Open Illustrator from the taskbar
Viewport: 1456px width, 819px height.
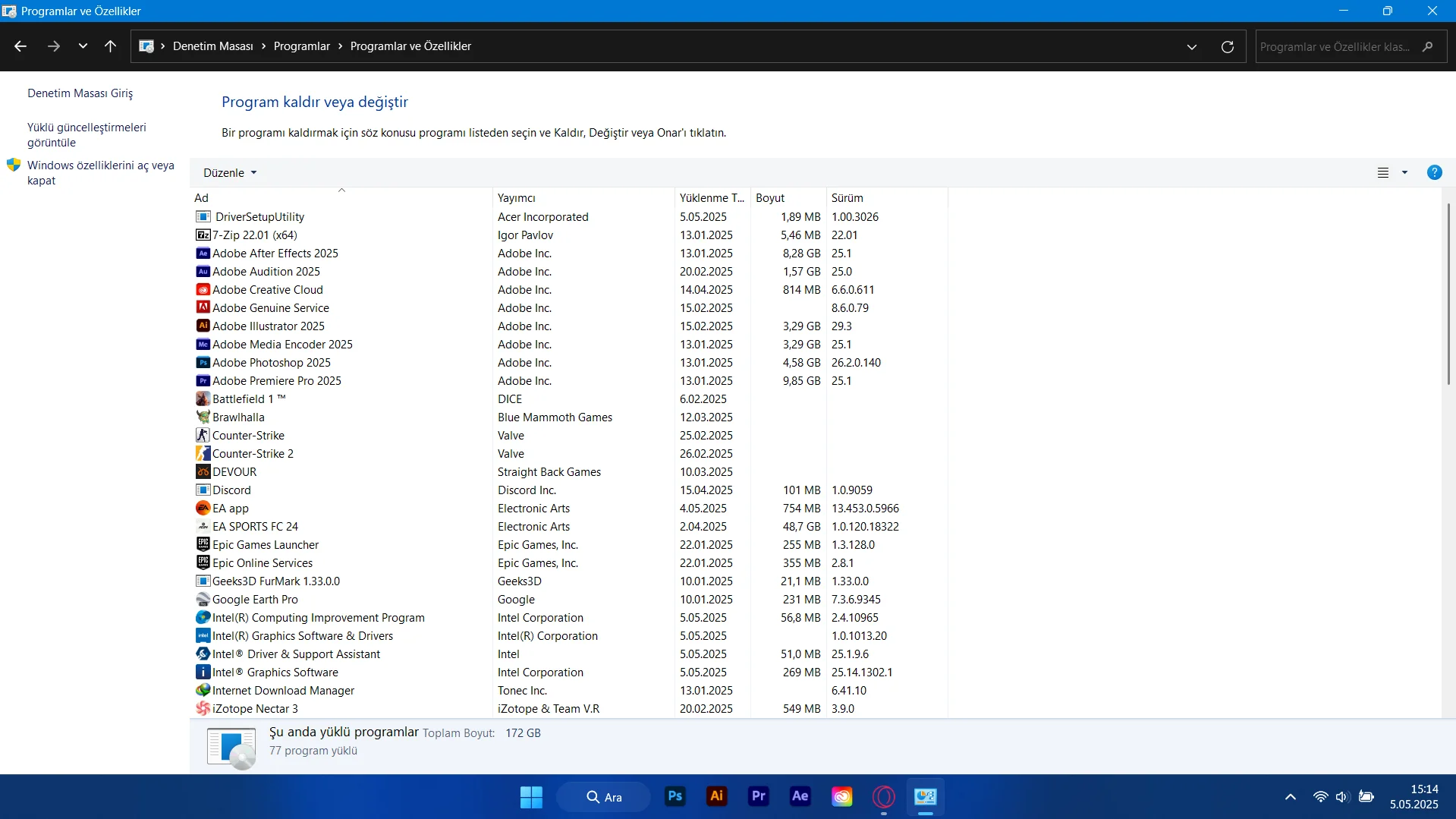716,796
